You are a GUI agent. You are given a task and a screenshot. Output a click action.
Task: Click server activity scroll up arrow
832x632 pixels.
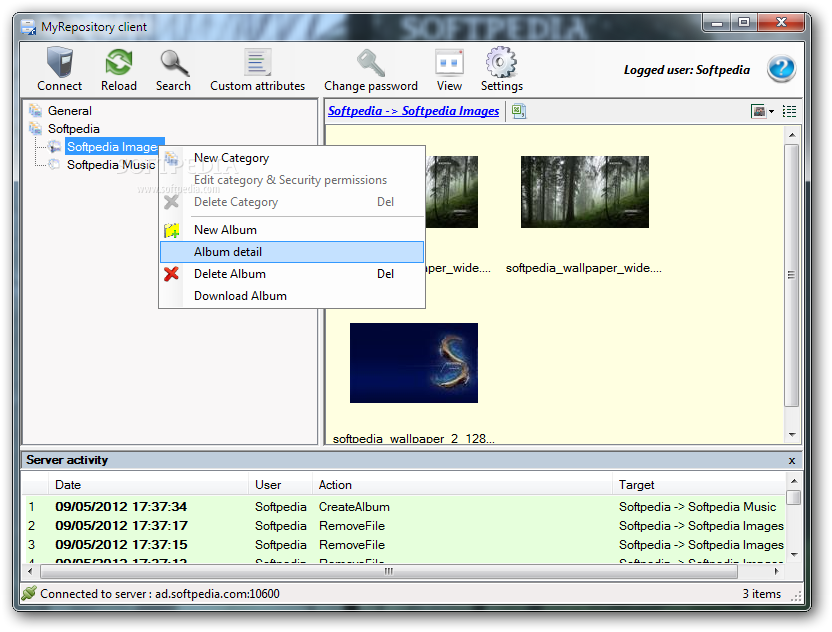coord(794,481)
